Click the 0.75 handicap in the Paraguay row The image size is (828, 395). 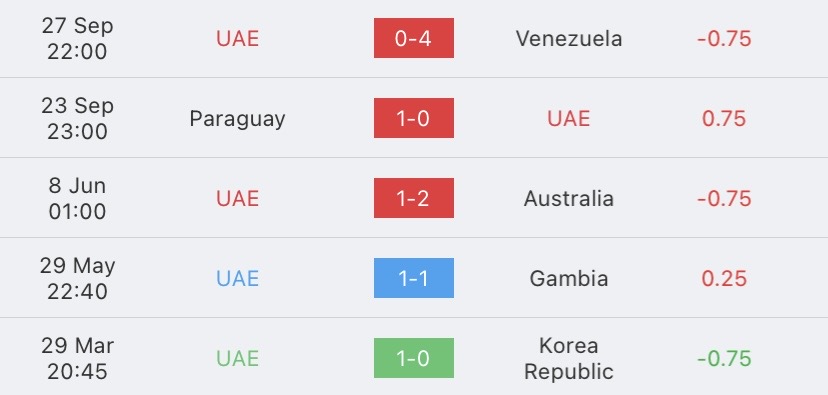click(x=724, y=118)
